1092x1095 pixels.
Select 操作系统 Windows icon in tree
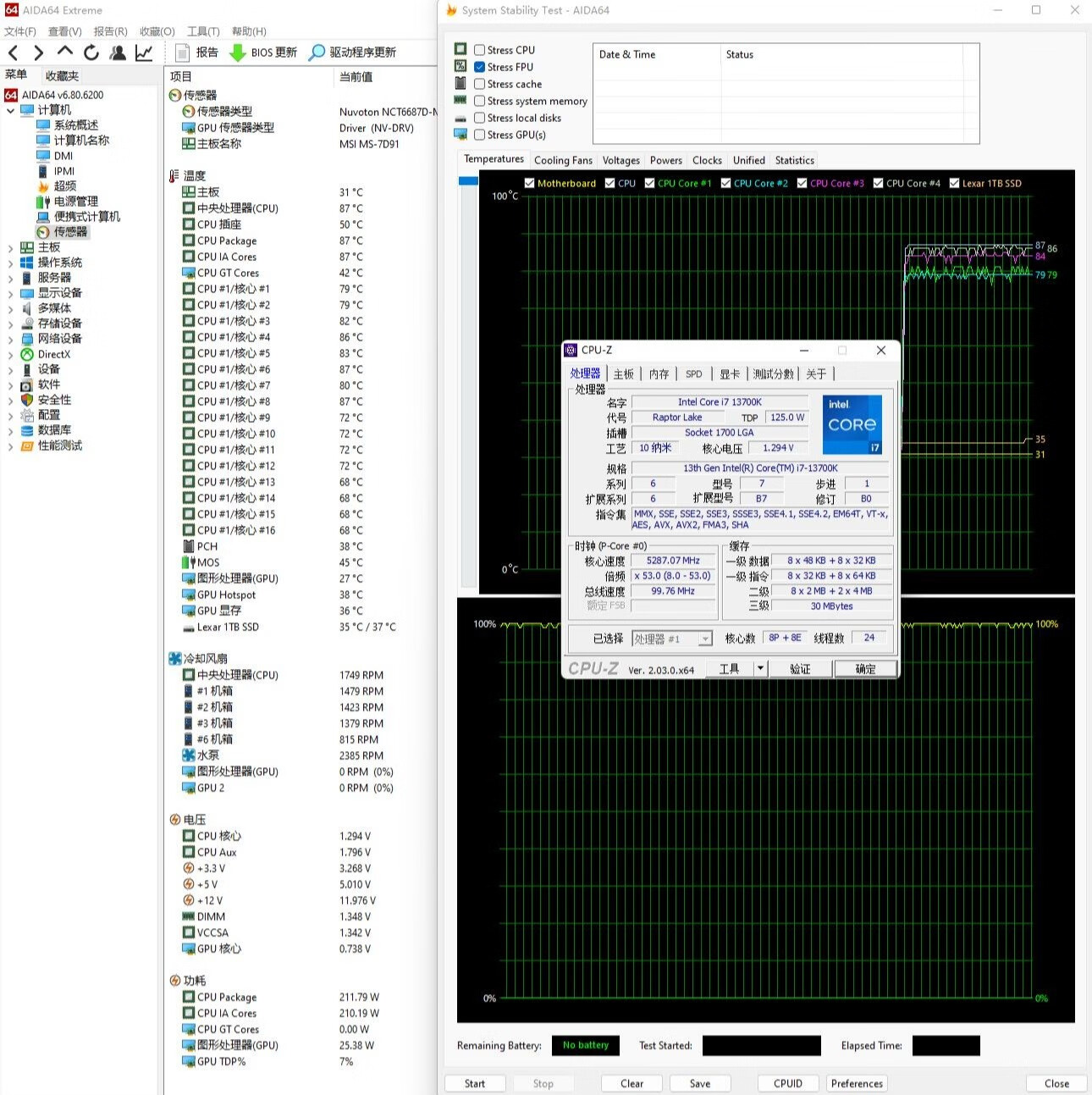(27, 263)
